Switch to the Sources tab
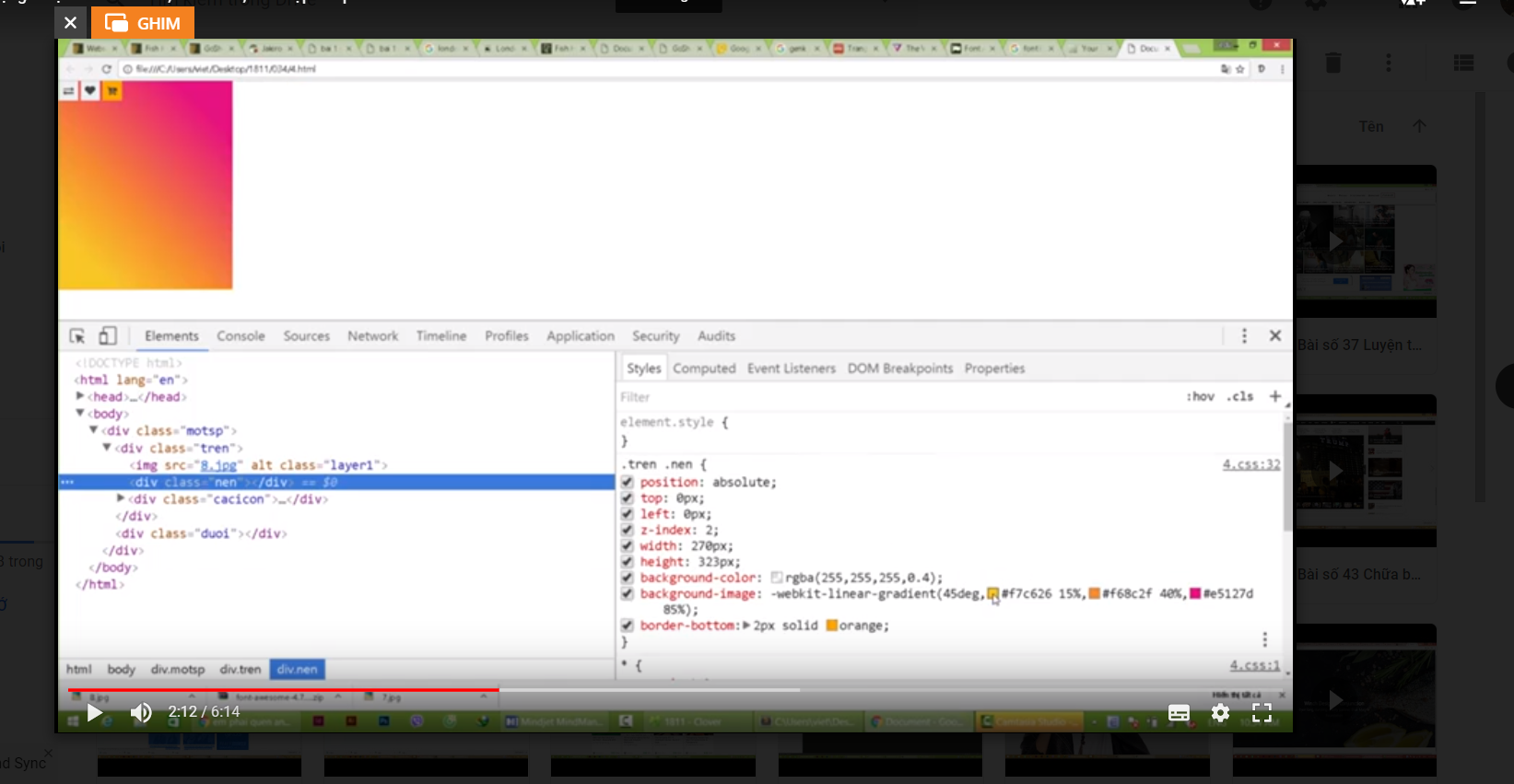Viewport: 1514px width, 784px height. pyautogui.click(x=307, y=336)
